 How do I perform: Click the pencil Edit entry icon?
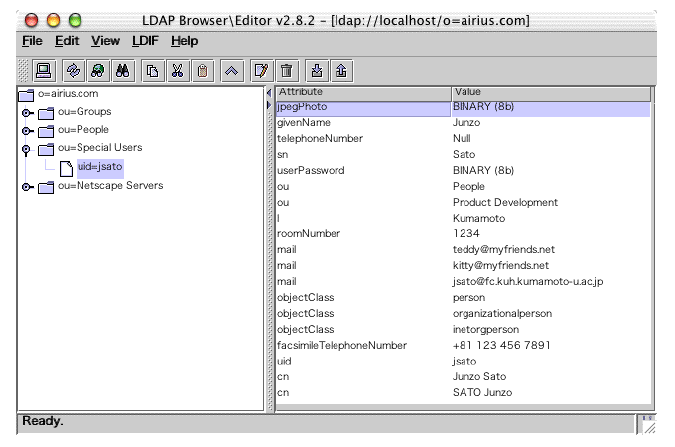[x=261, y=71]
